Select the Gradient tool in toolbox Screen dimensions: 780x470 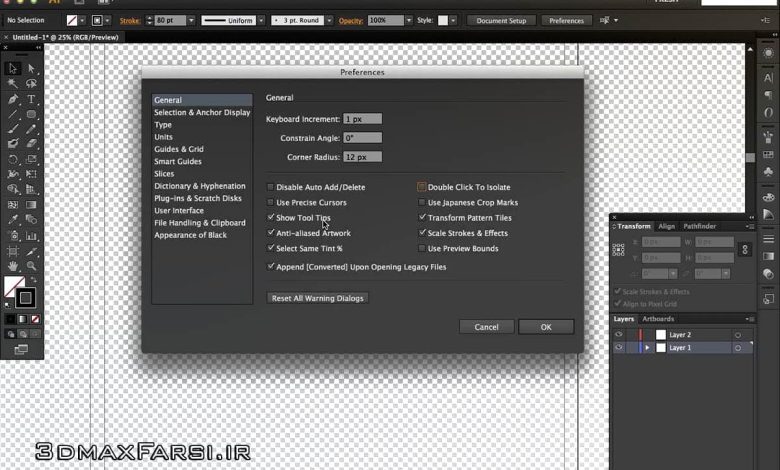31,204
